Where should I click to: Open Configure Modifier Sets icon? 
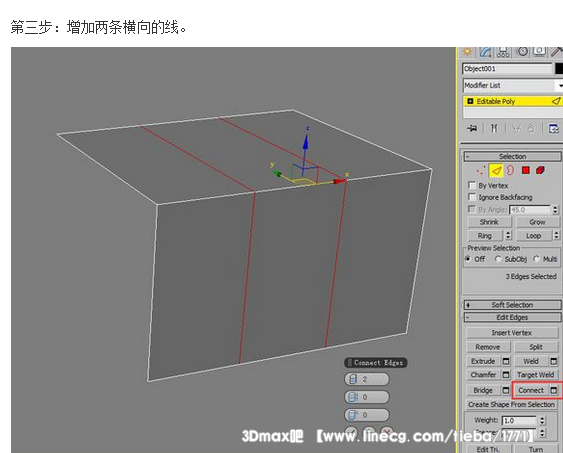(554, 128)
